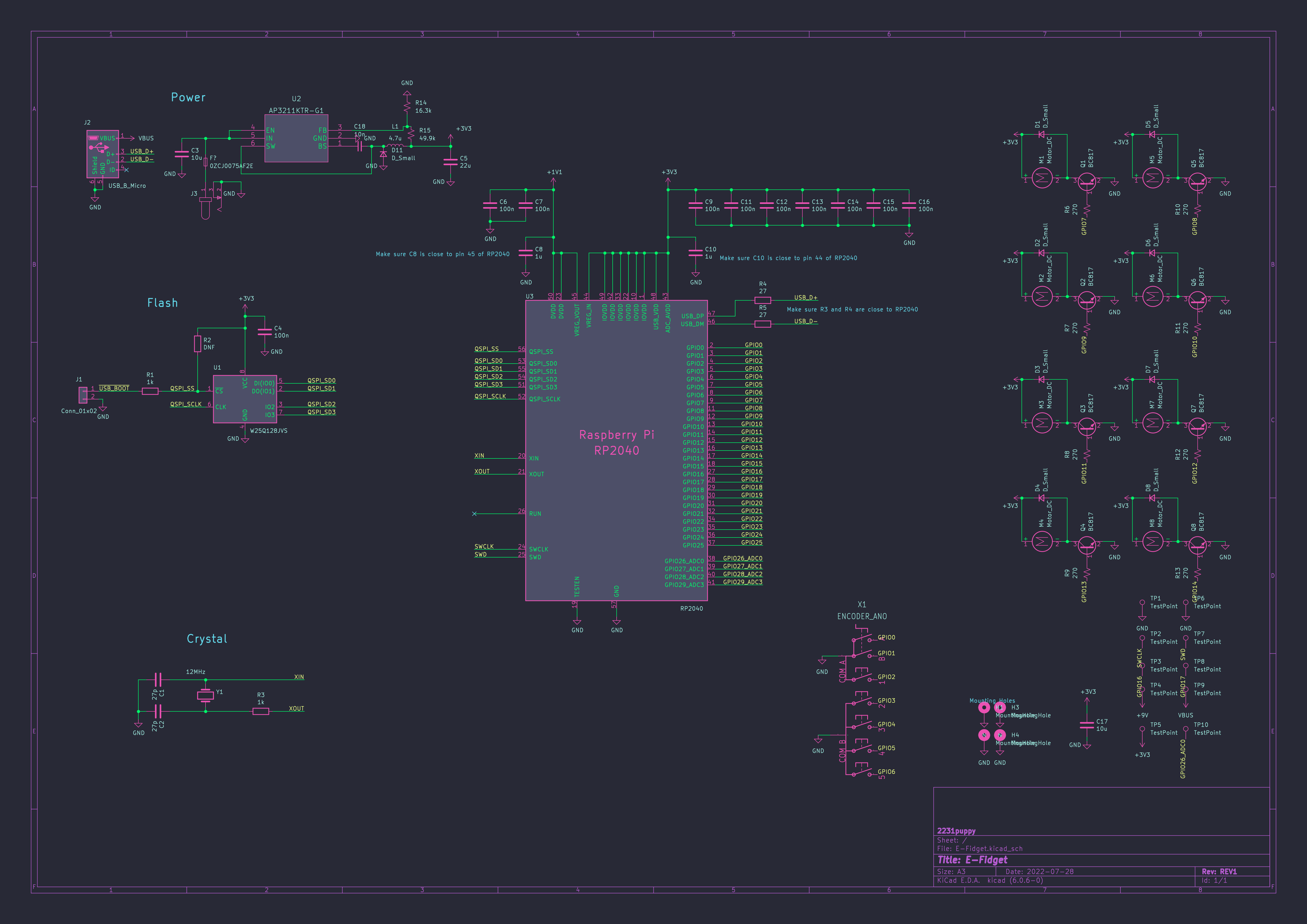Image resolution: width=1307 pixels, height=924 pixels.
Task: Click the 'Rev: REV1' field
Action: tap(1219, 872)
